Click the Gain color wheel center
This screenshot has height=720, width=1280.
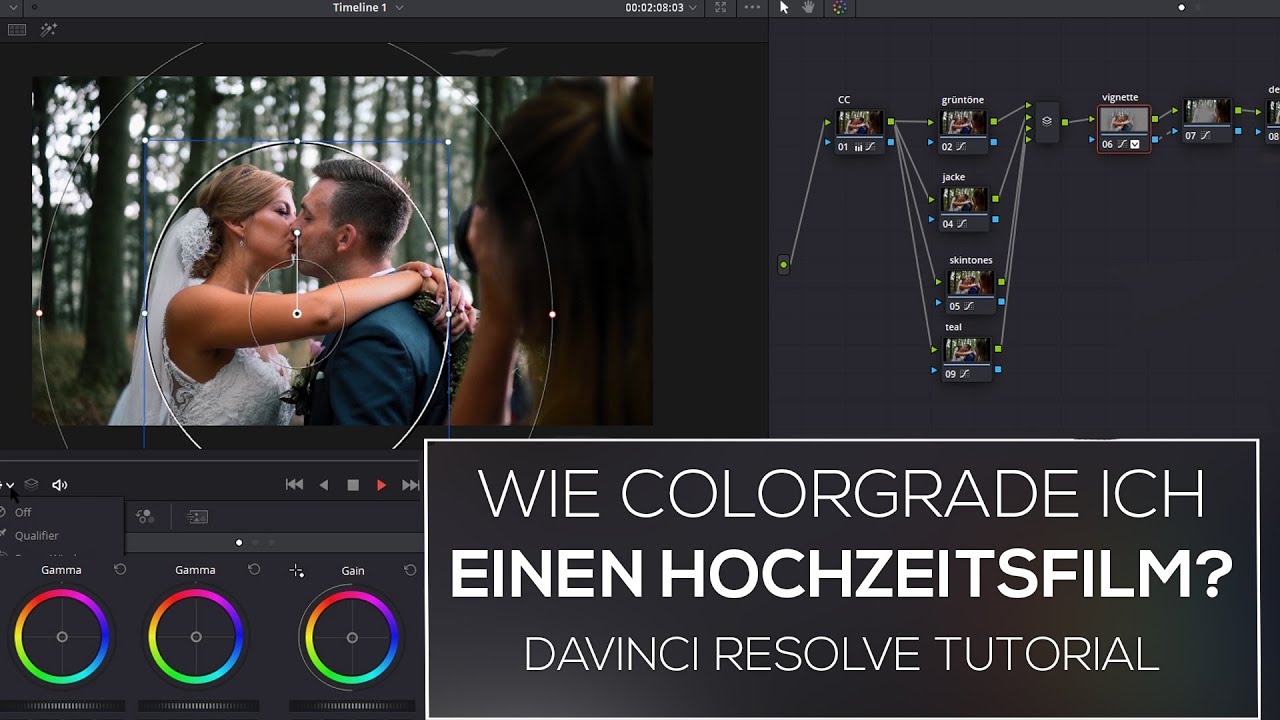coord(352,637)
